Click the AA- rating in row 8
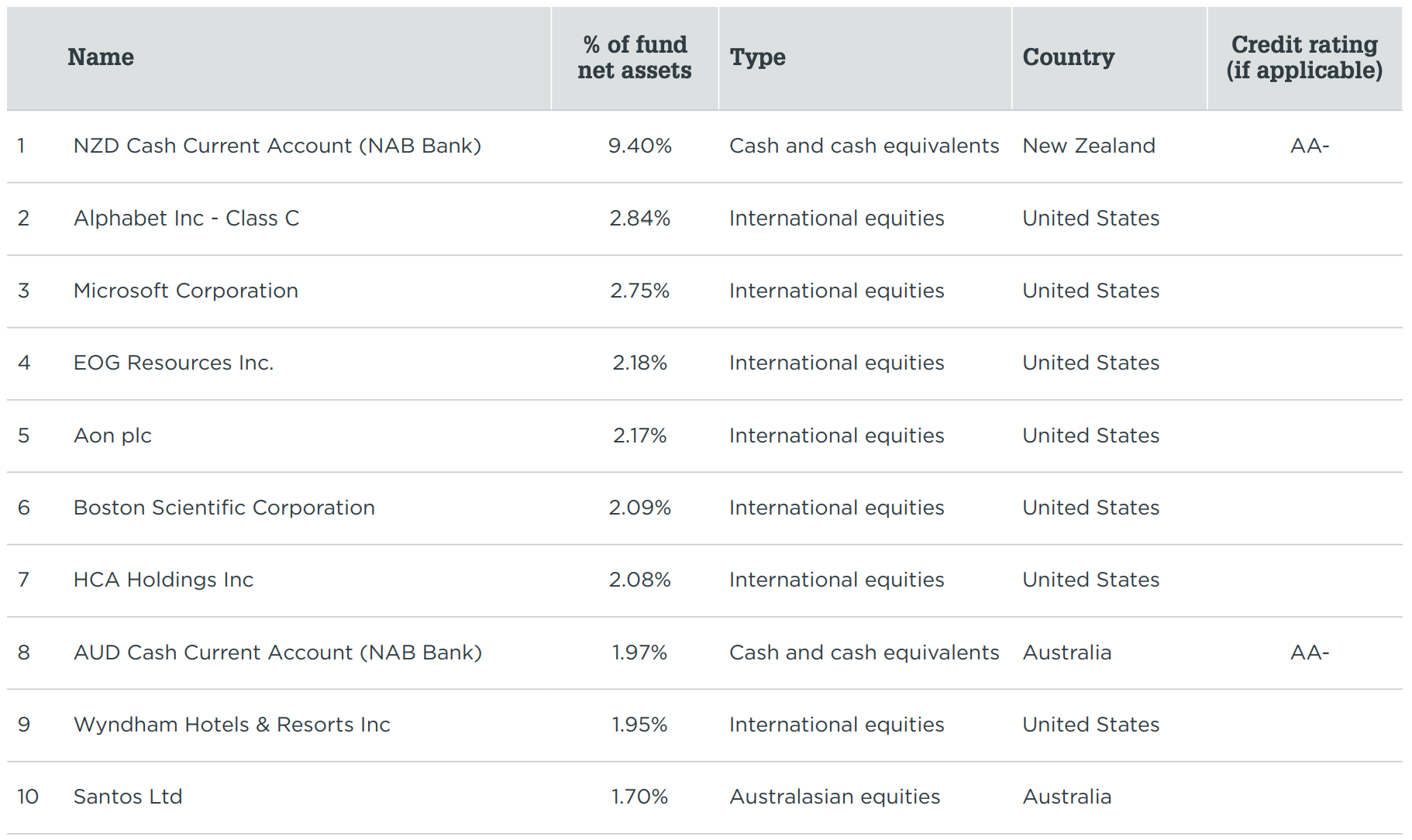The width and height of the screenshot is (1412, 840). click(1309, 652)
